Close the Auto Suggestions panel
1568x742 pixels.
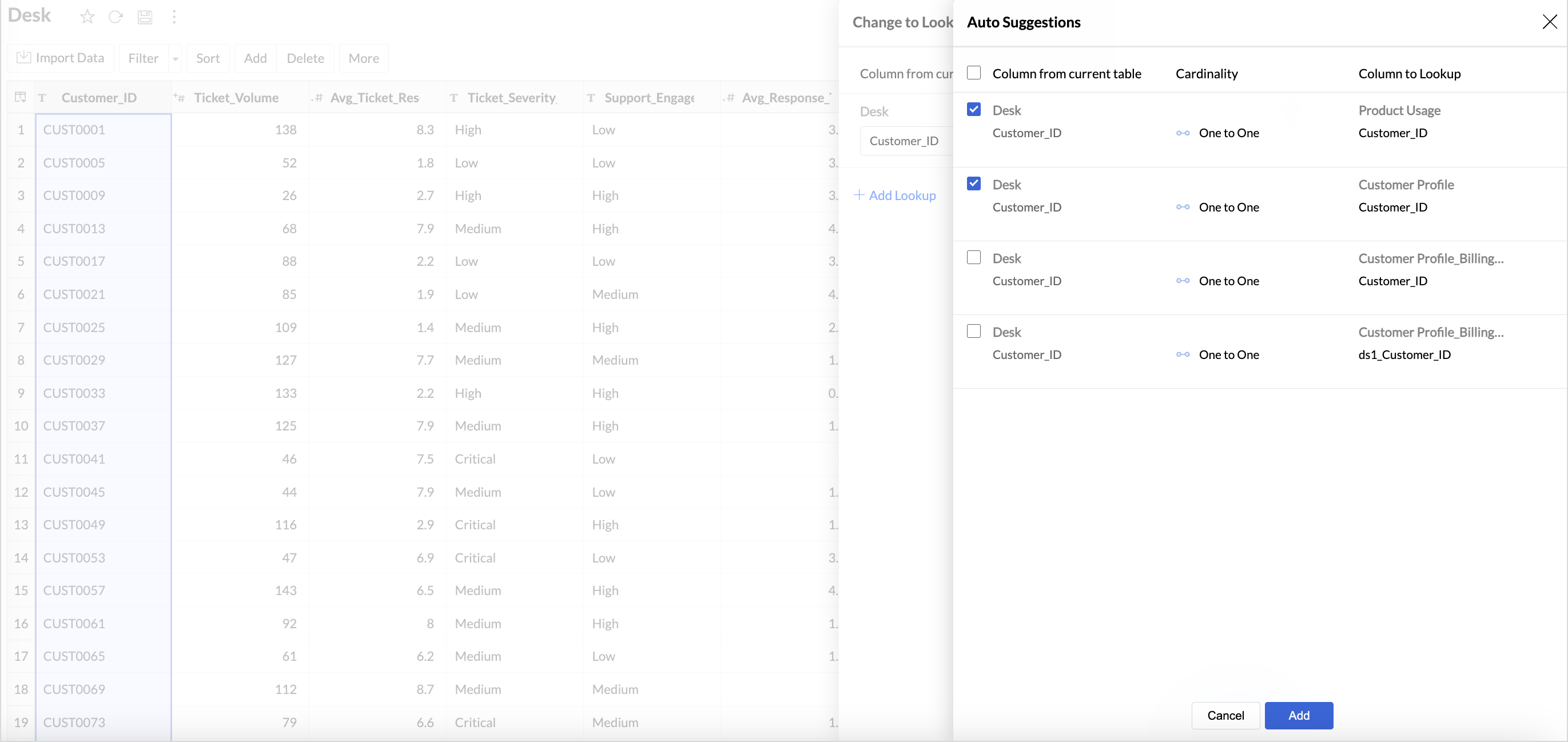pyautogui.click(x=1549, y=22)
